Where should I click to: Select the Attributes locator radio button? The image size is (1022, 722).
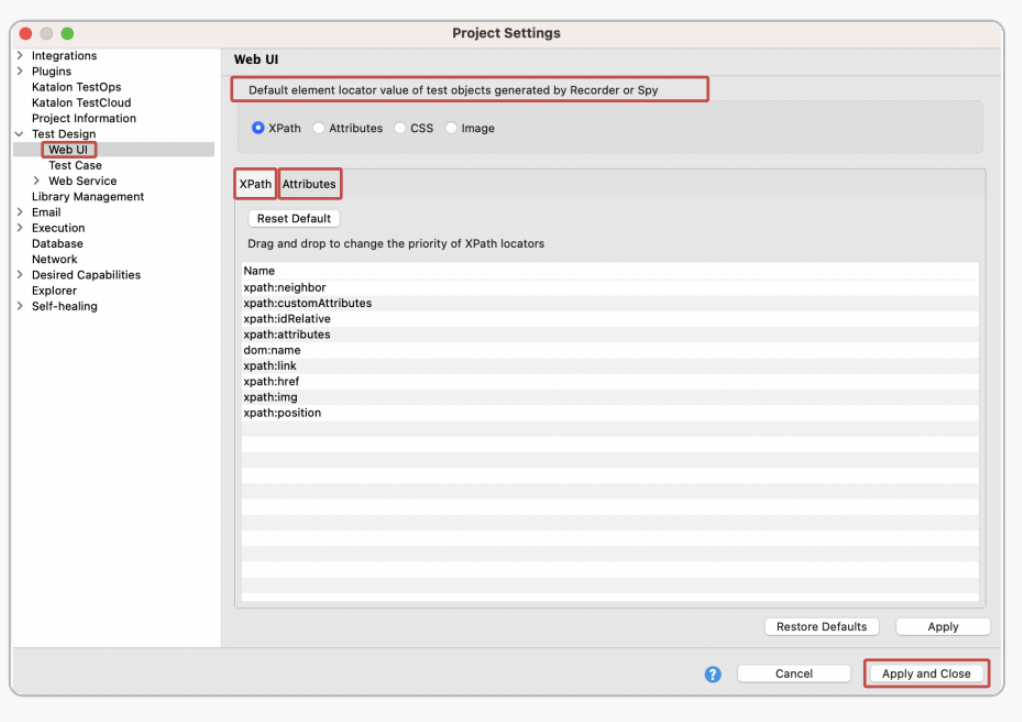(x=318, y=128)
